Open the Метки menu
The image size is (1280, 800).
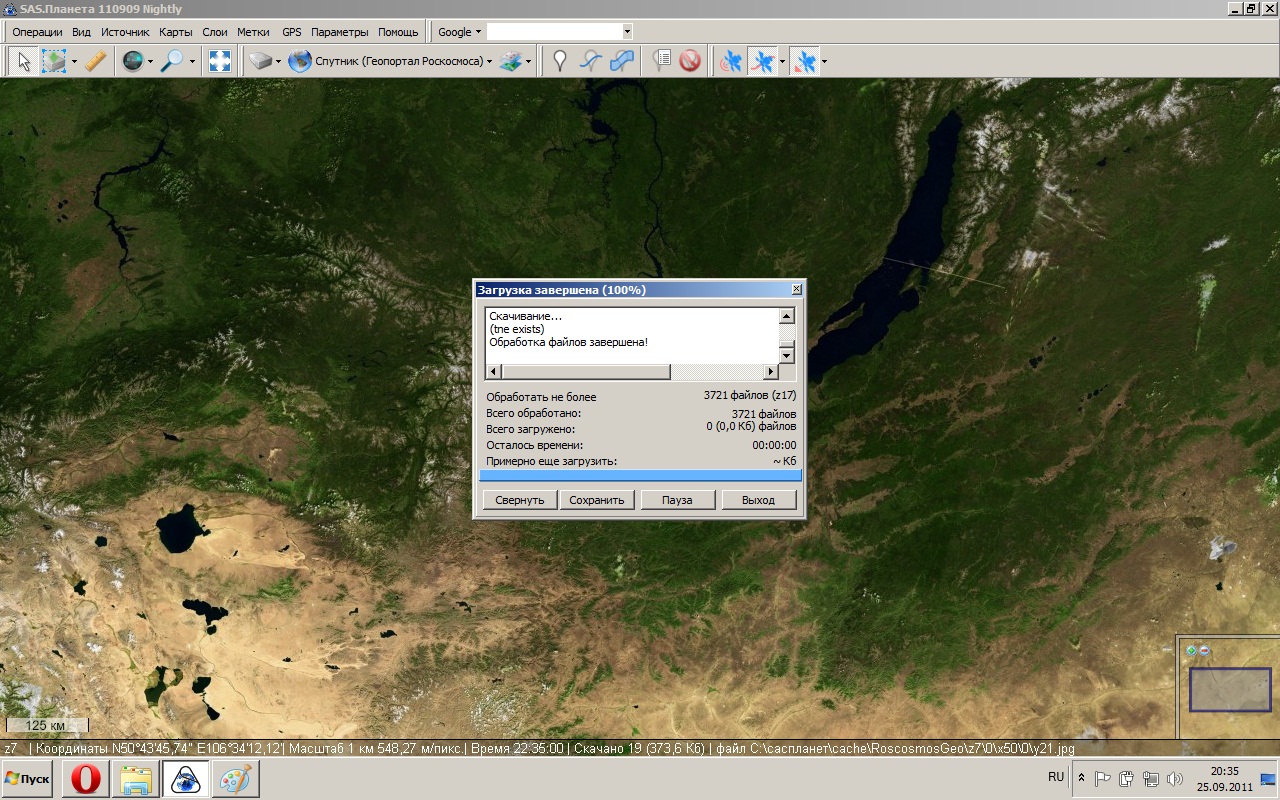[253, 32]
